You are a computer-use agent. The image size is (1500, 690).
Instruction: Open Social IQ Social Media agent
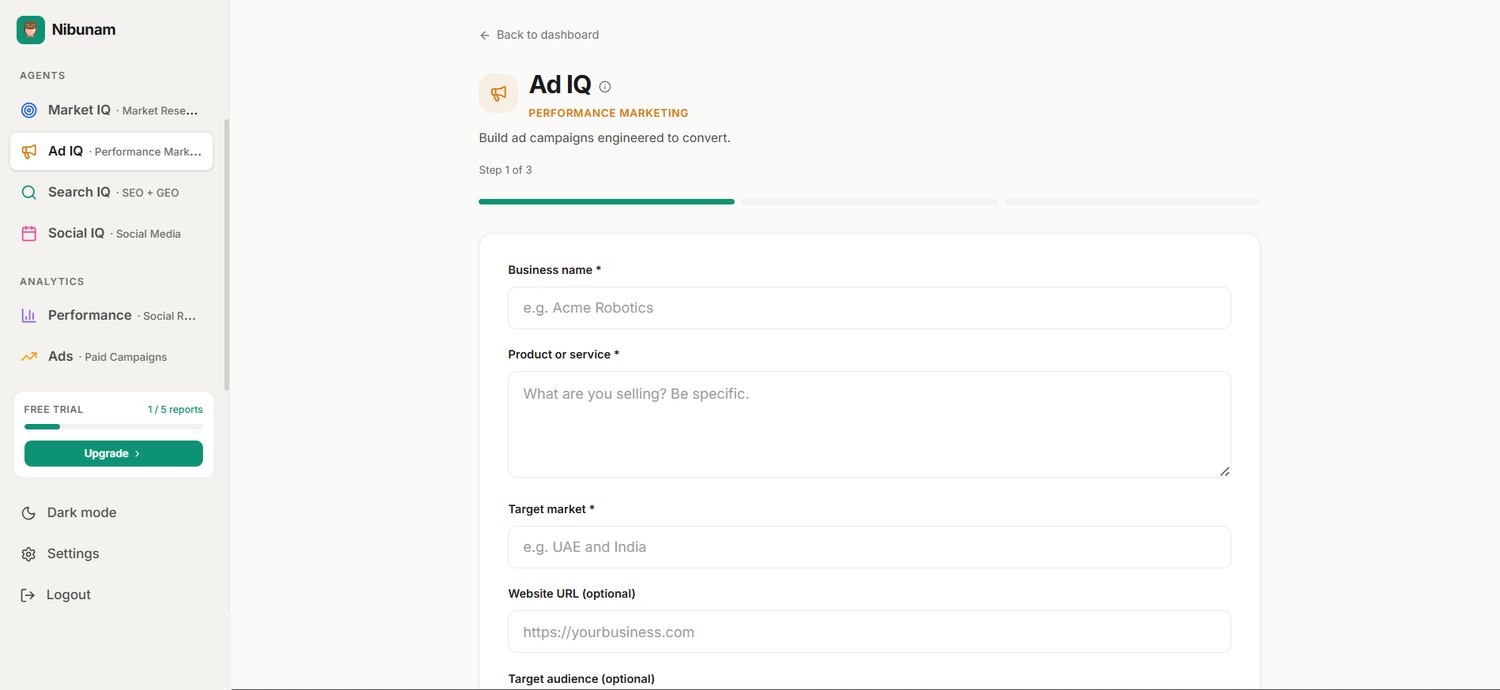click(x=111, y=233)
